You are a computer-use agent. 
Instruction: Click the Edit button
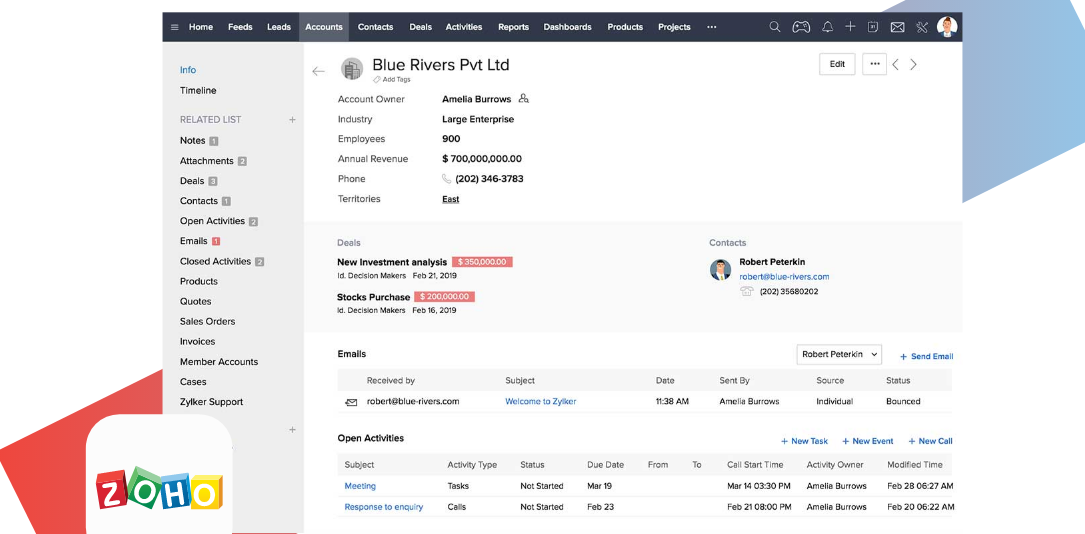coord(837,64)
